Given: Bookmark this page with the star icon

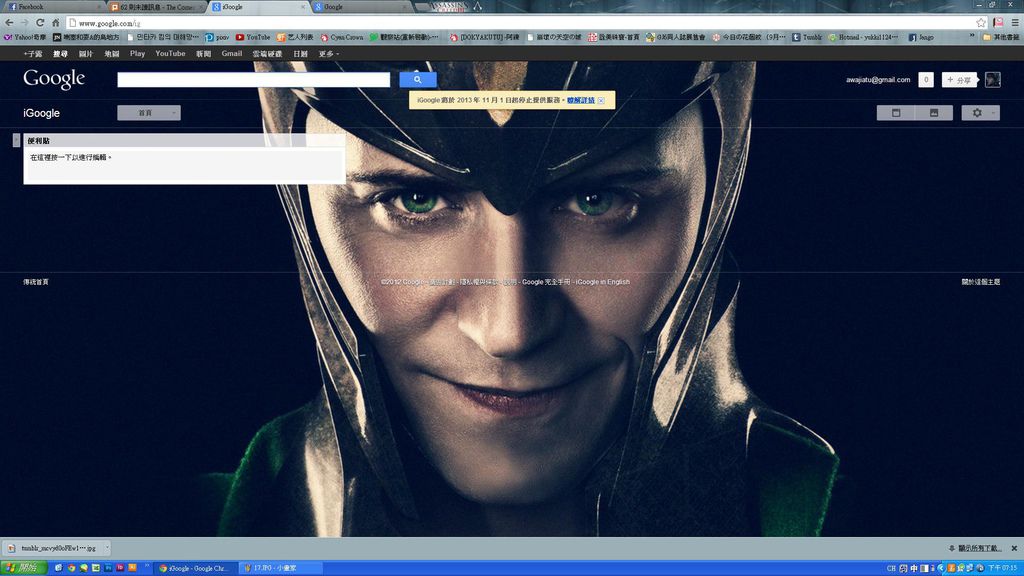Looking at the screenshot, I should 980,23.
